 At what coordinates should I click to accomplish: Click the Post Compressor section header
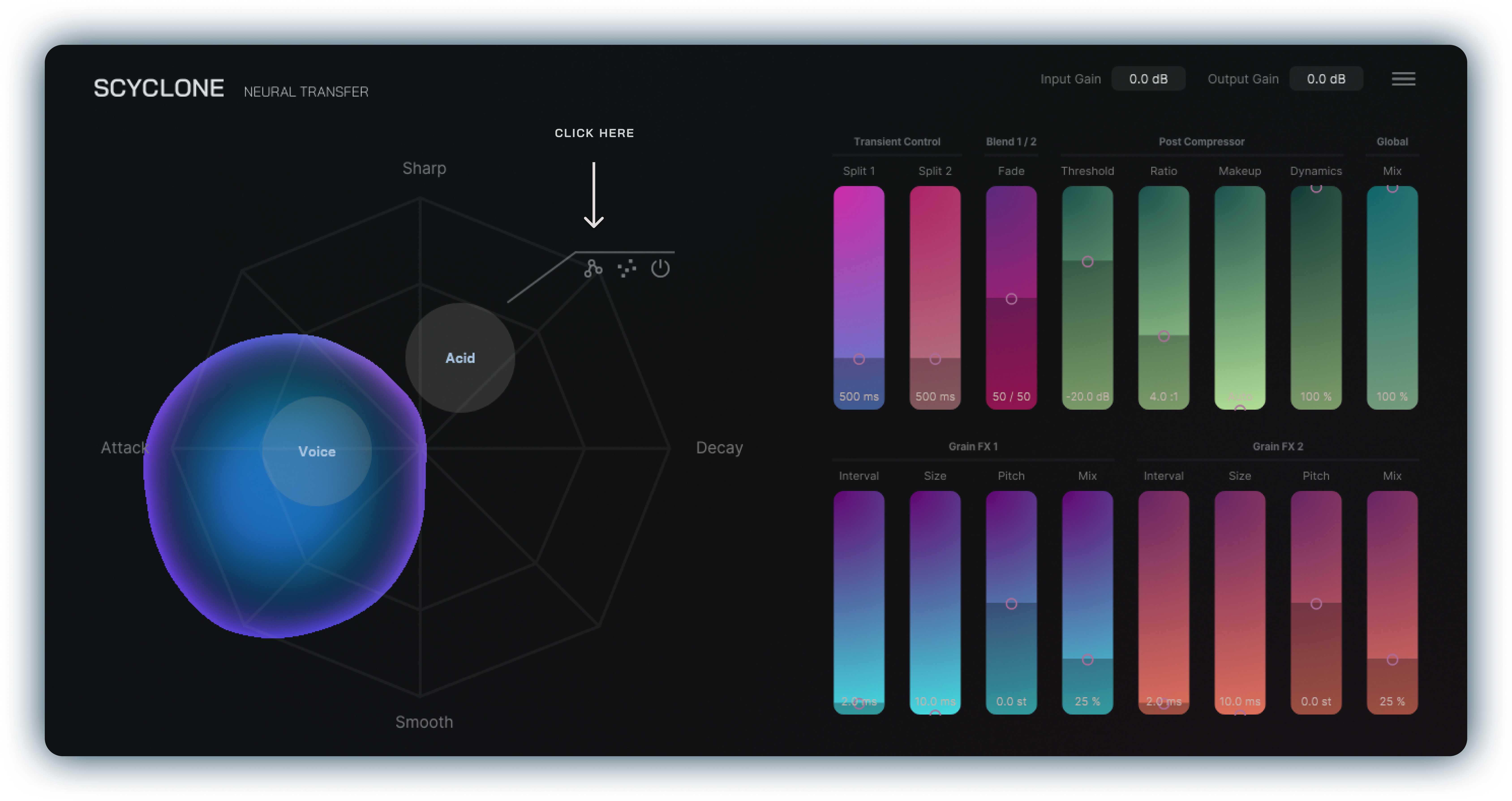tap(1201, 142)
